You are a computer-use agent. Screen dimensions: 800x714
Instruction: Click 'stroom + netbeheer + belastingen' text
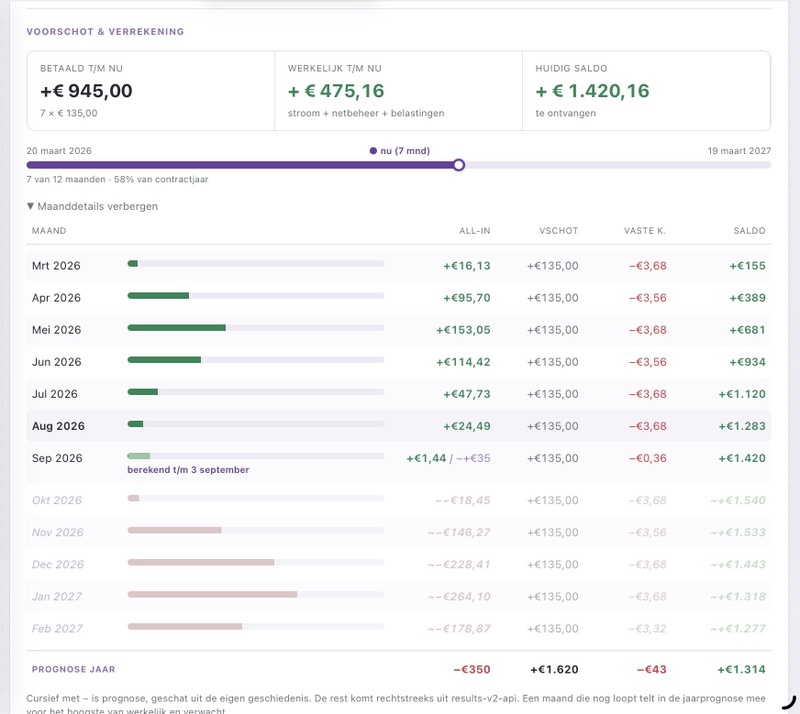366,113
